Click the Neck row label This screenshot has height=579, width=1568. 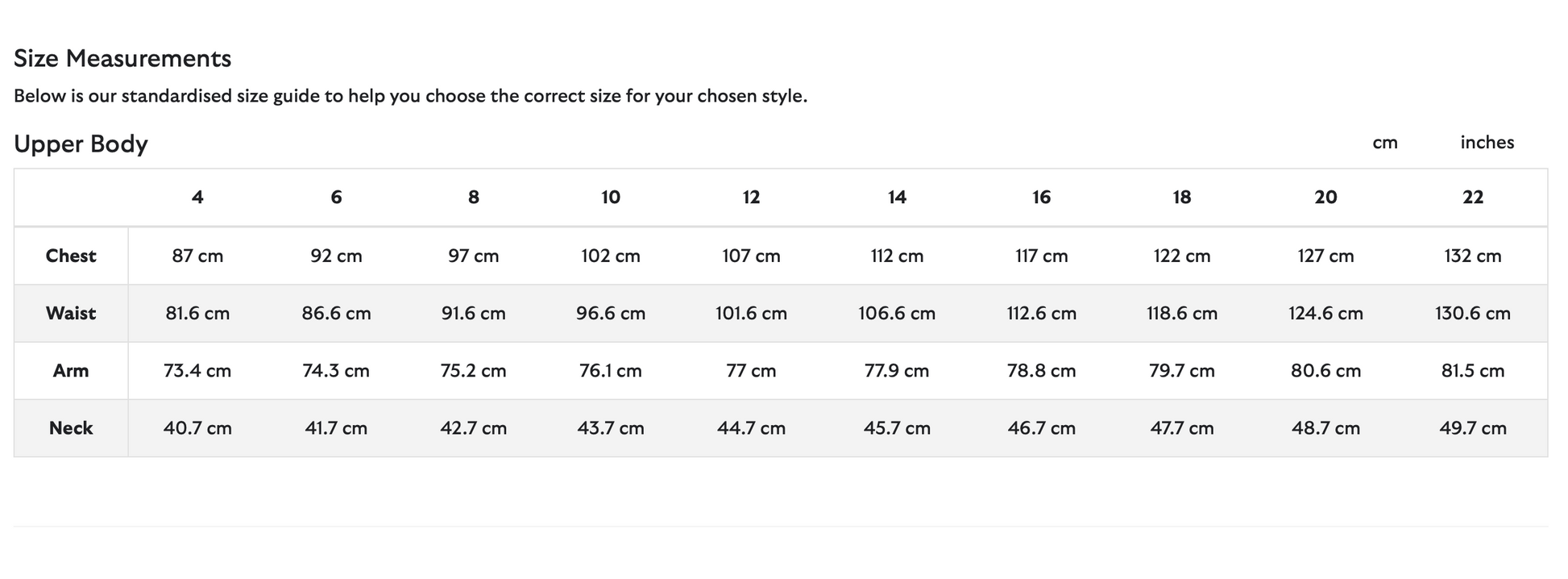pos(71,428)
